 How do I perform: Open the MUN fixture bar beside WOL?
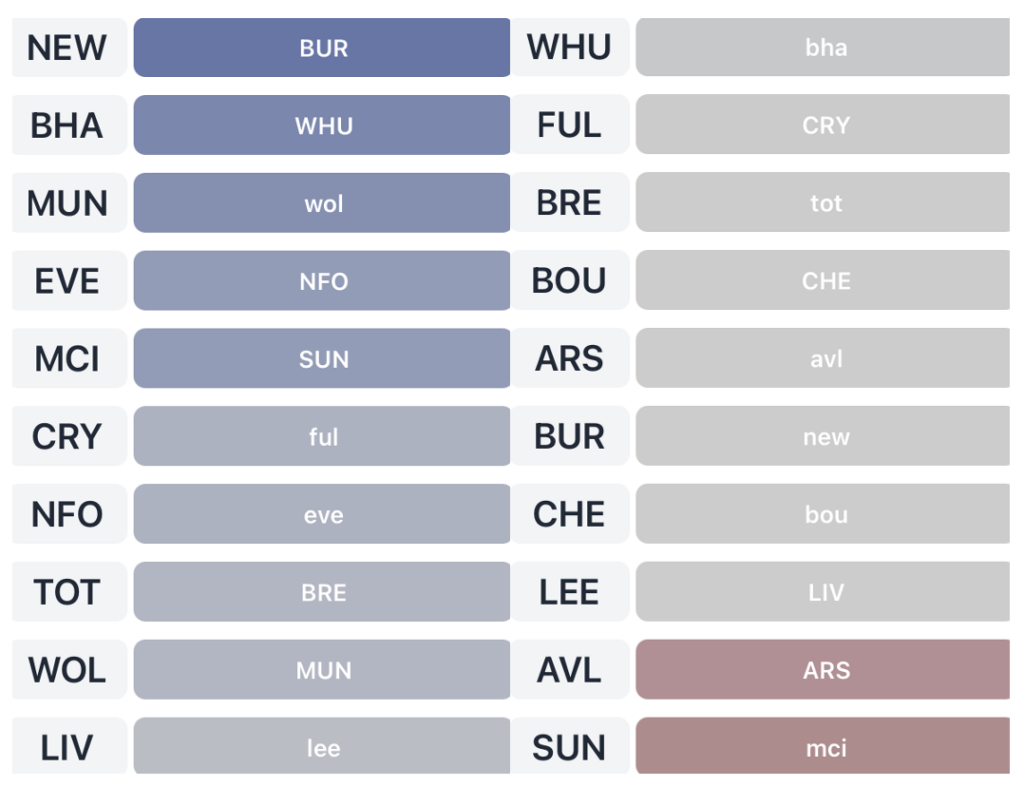[x=322, y=670]
